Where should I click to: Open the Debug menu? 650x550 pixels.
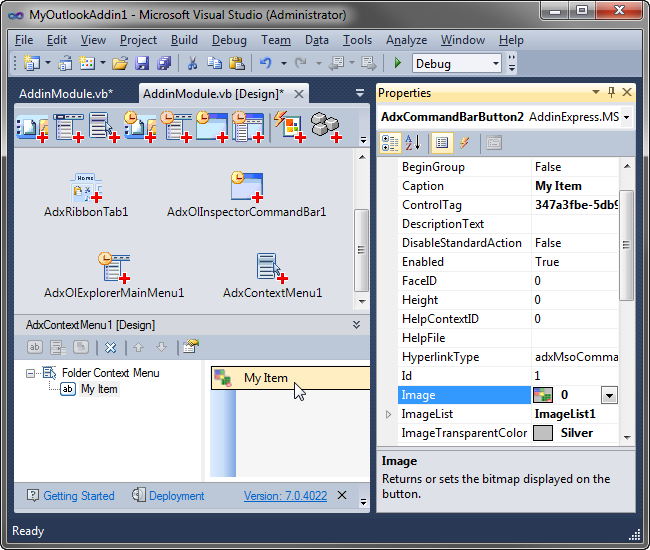(229, 40)
